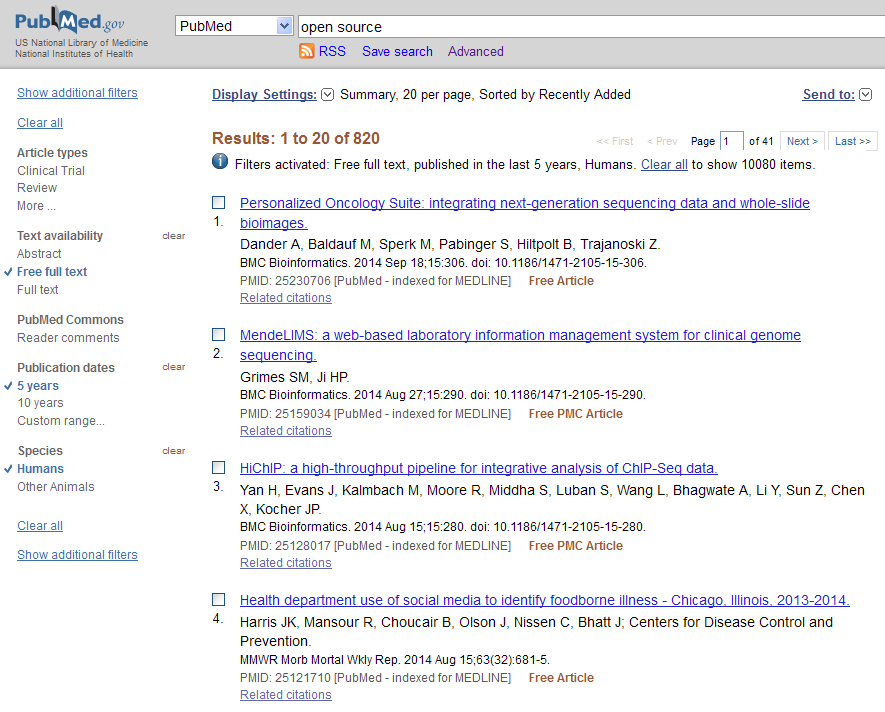Clear the Species filter
Image resolution: width=885 pixels, height=712 pixels.
[x=174, y=451]
